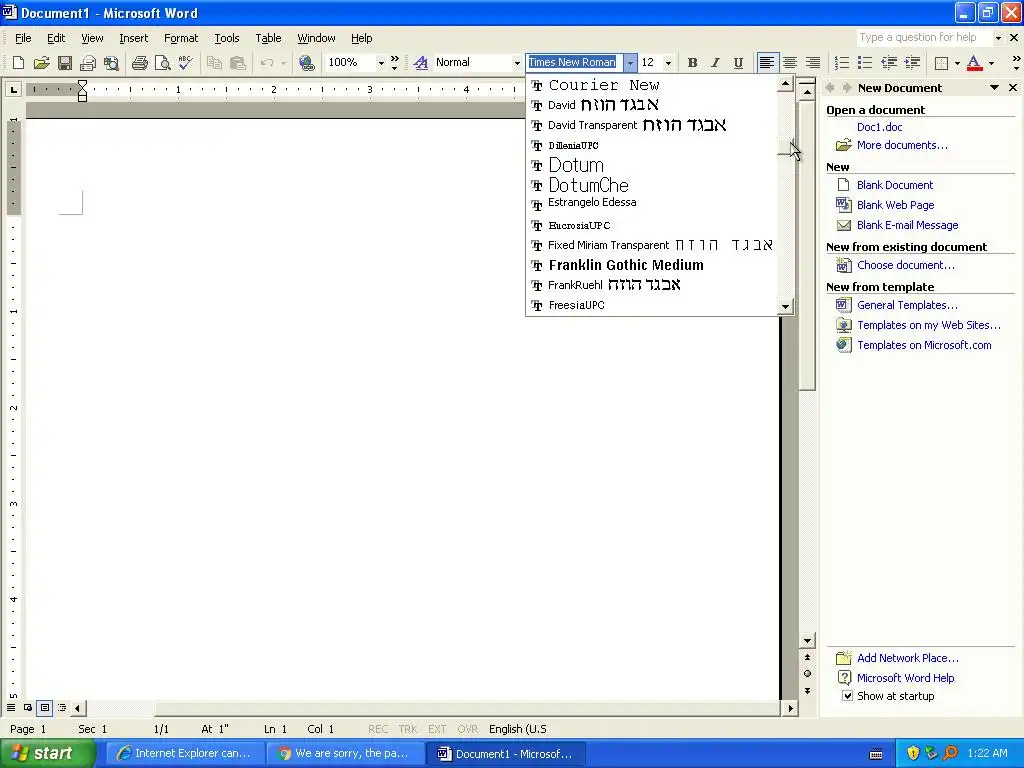The width and height of the screenshot is (1024, 768).
Task: Uncheck Show at startup
Action: 847,696
